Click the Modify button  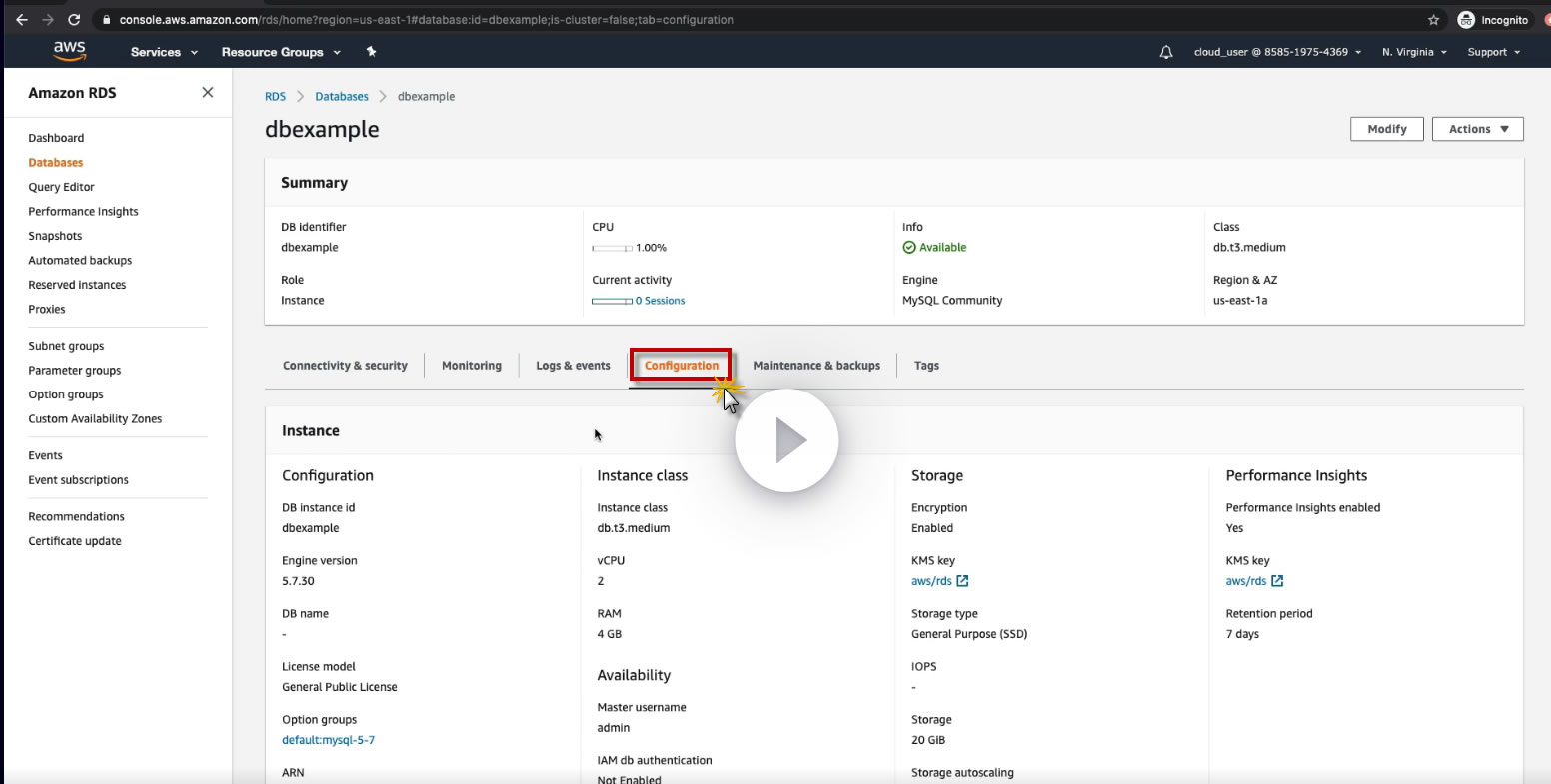click(1386, 129)
